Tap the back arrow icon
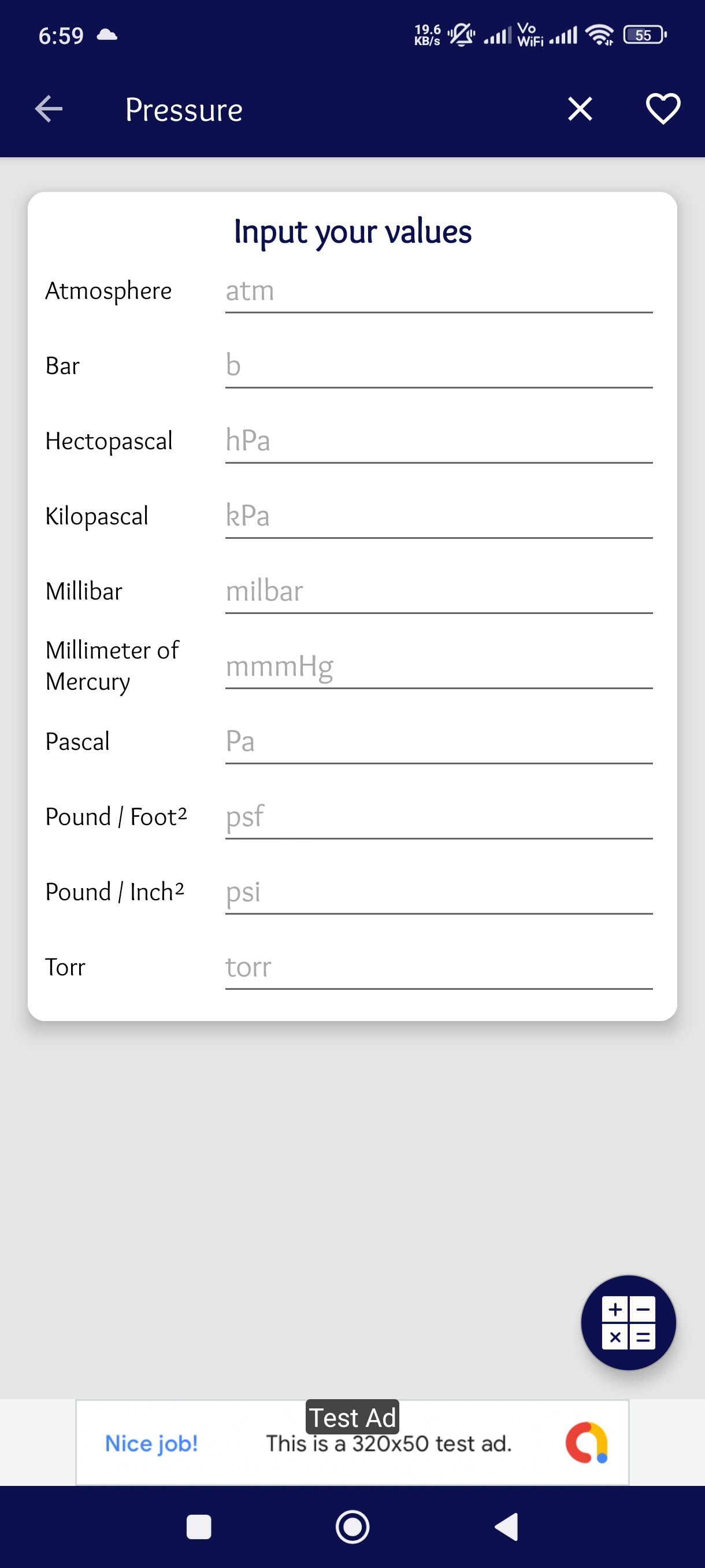Viewport: 705px width, 1568px height. tap(49, 110)
